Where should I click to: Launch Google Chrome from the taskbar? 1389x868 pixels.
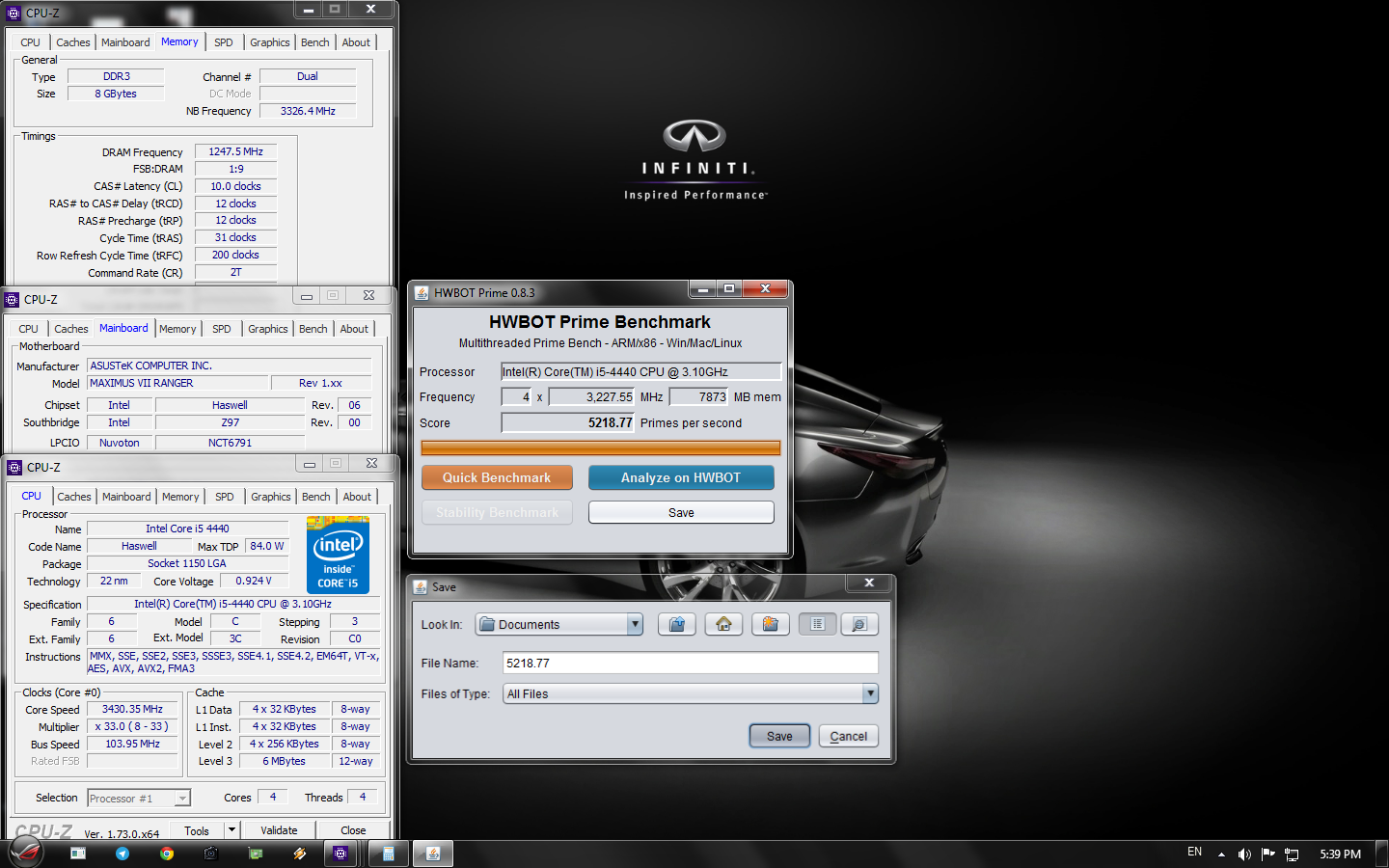167,854
